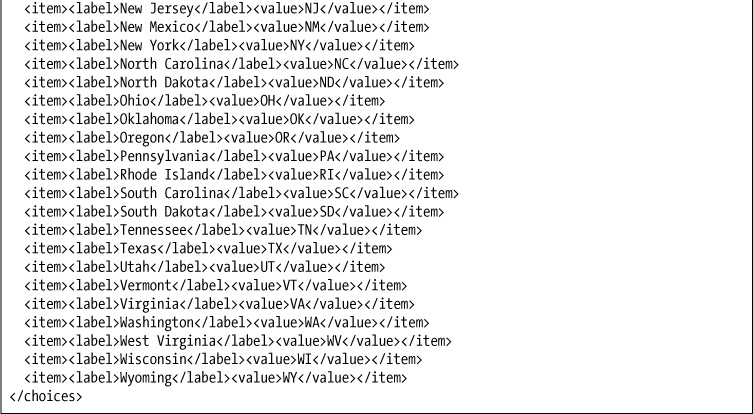Place cursor on Rhode Island line
The height and width of the screenshot is (414, 753).
point(234,175)
